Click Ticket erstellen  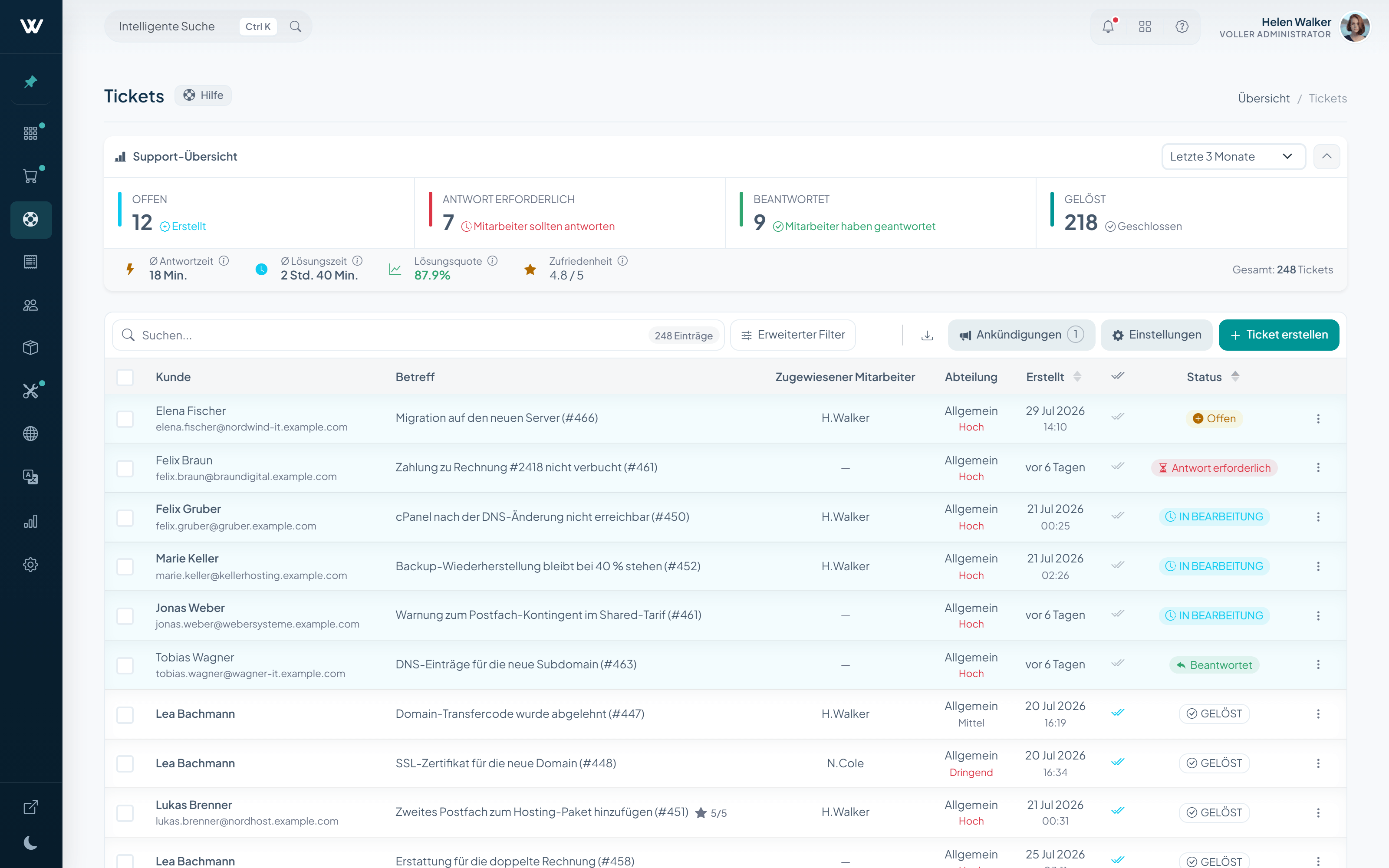pyautogui.click(x=1278, y=335)
